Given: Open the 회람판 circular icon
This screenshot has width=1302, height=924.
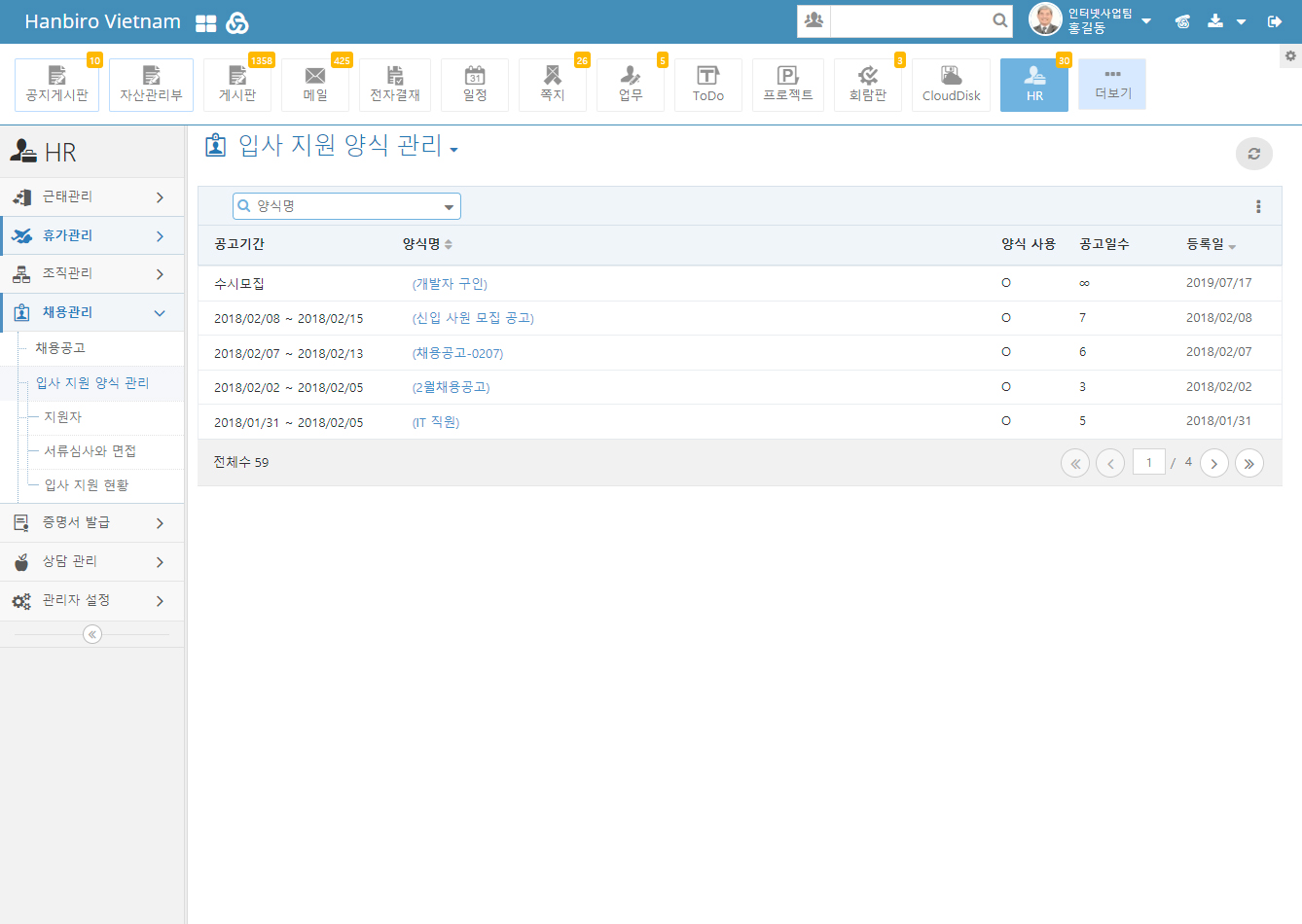Looking at the screenshot, I should (x=868, y=85).
